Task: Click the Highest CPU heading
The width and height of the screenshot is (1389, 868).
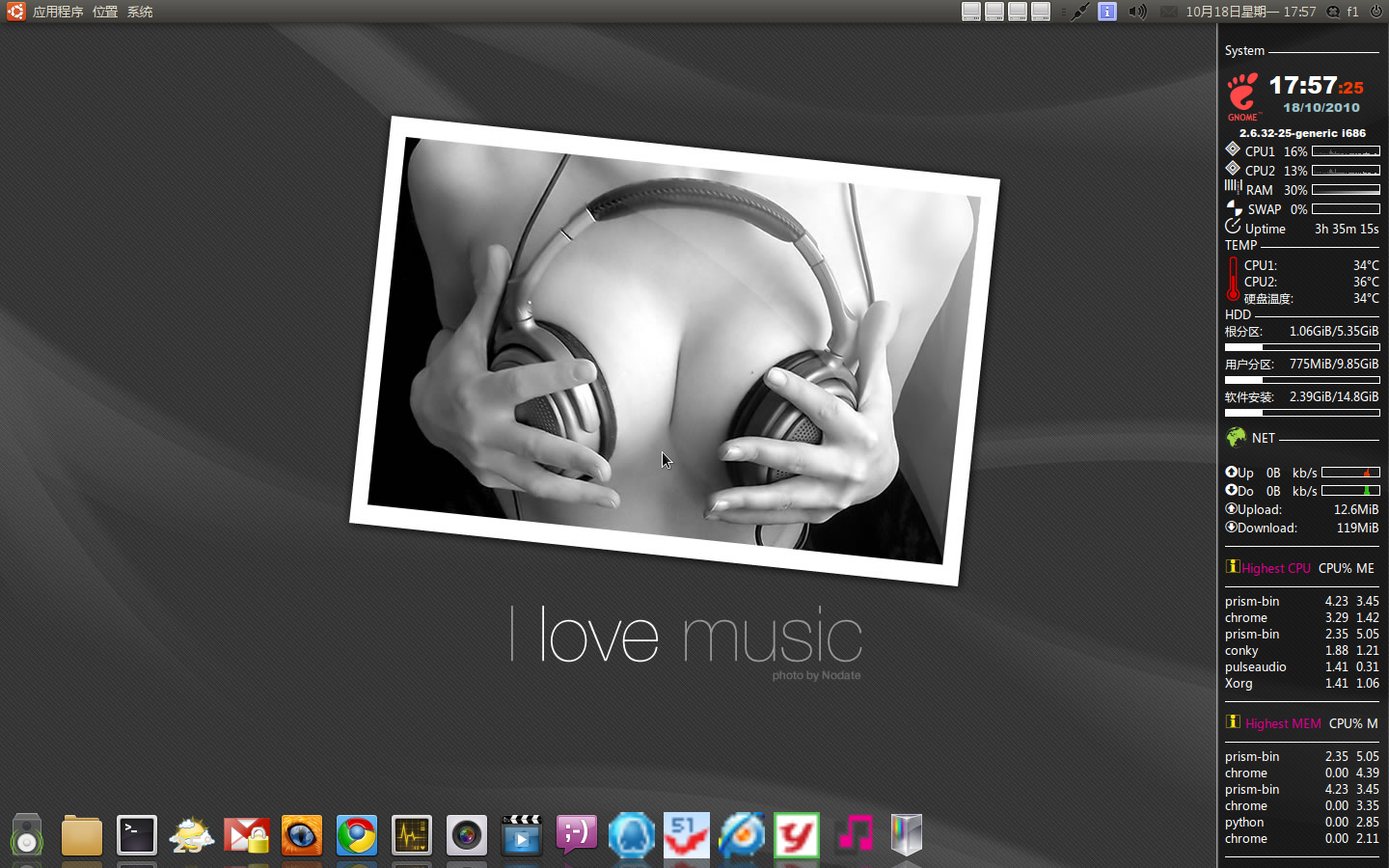Action: 1276,568
